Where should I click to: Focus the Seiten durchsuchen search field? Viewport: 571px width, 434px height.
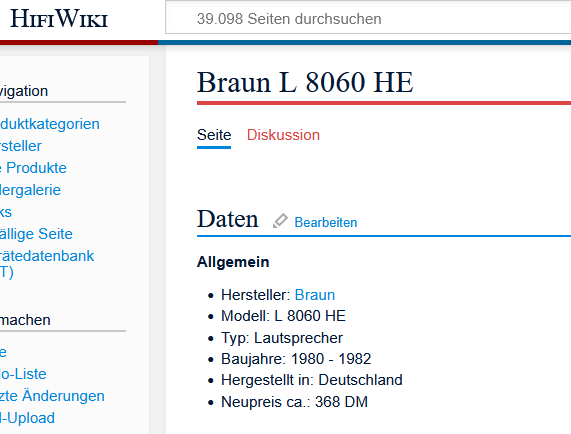[368, 19]
